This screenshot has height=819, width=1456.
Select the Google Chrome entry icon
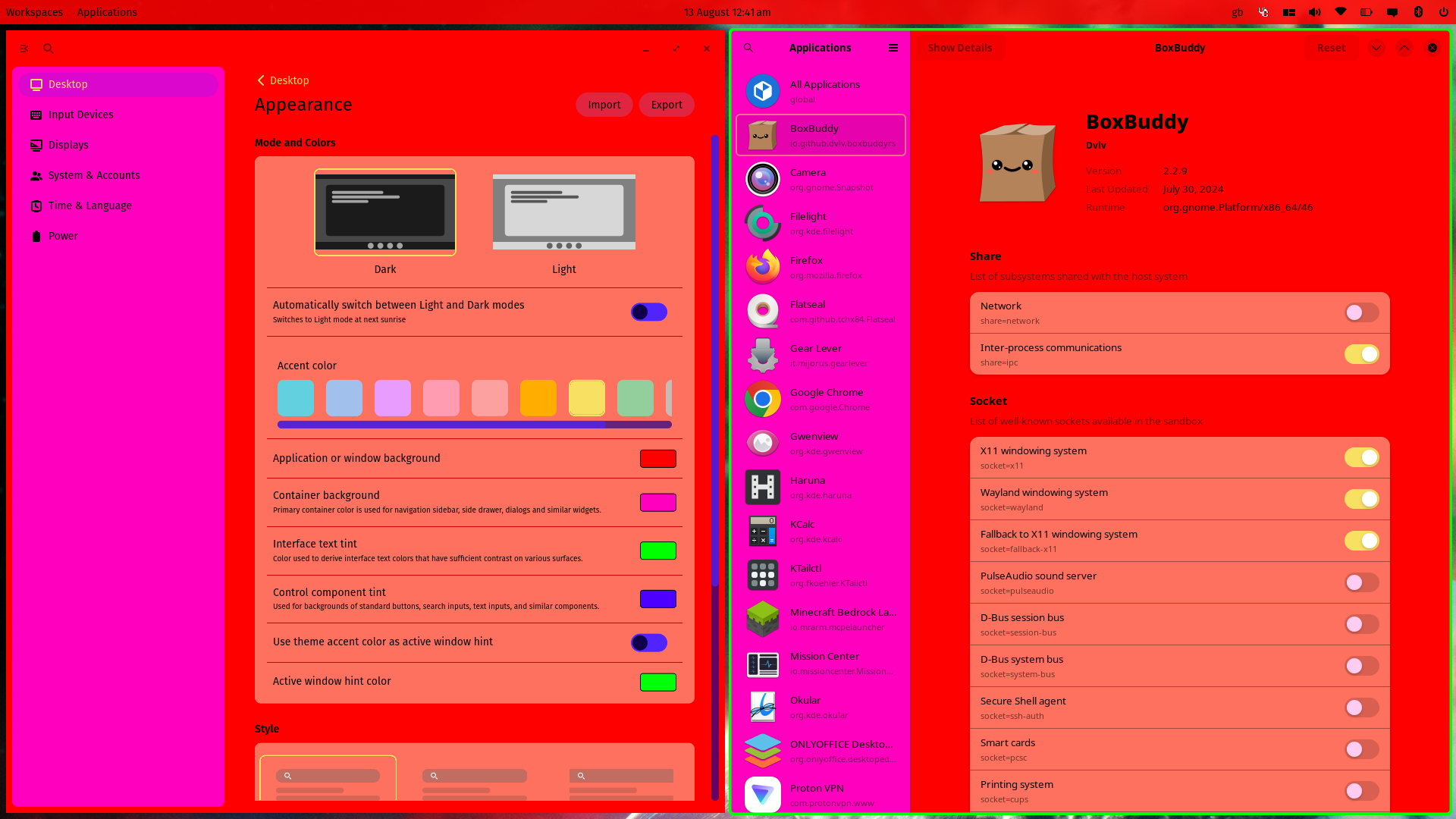[x=762, y=399]
